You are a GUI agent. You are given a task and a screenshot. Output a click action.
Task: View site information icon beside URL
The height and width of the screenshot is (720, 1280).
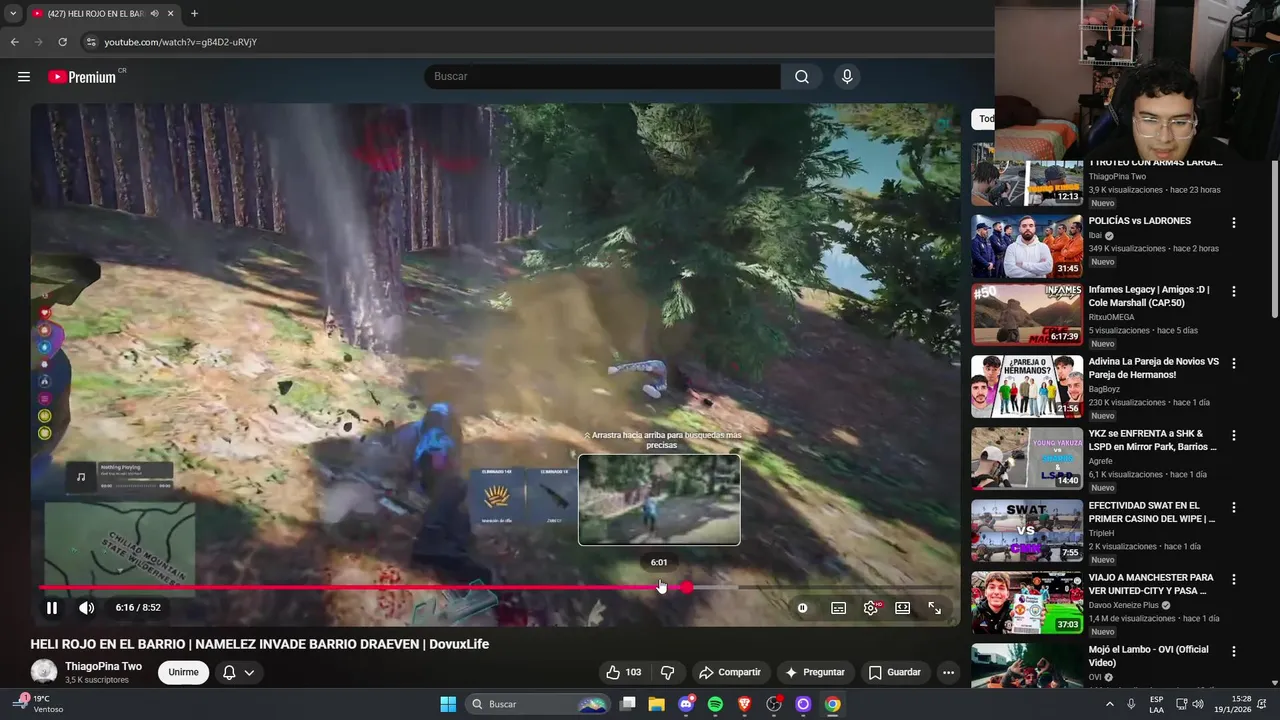[x=91, y=42]
